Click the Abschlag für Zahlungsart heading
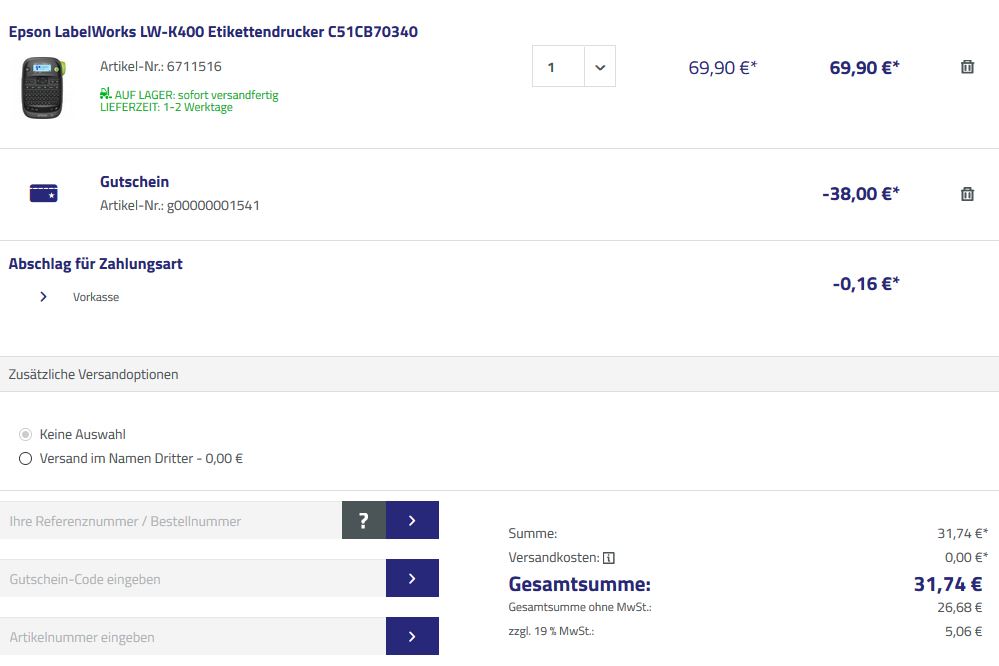This screenshot has height=666, width=999. (x=96, y=264)
